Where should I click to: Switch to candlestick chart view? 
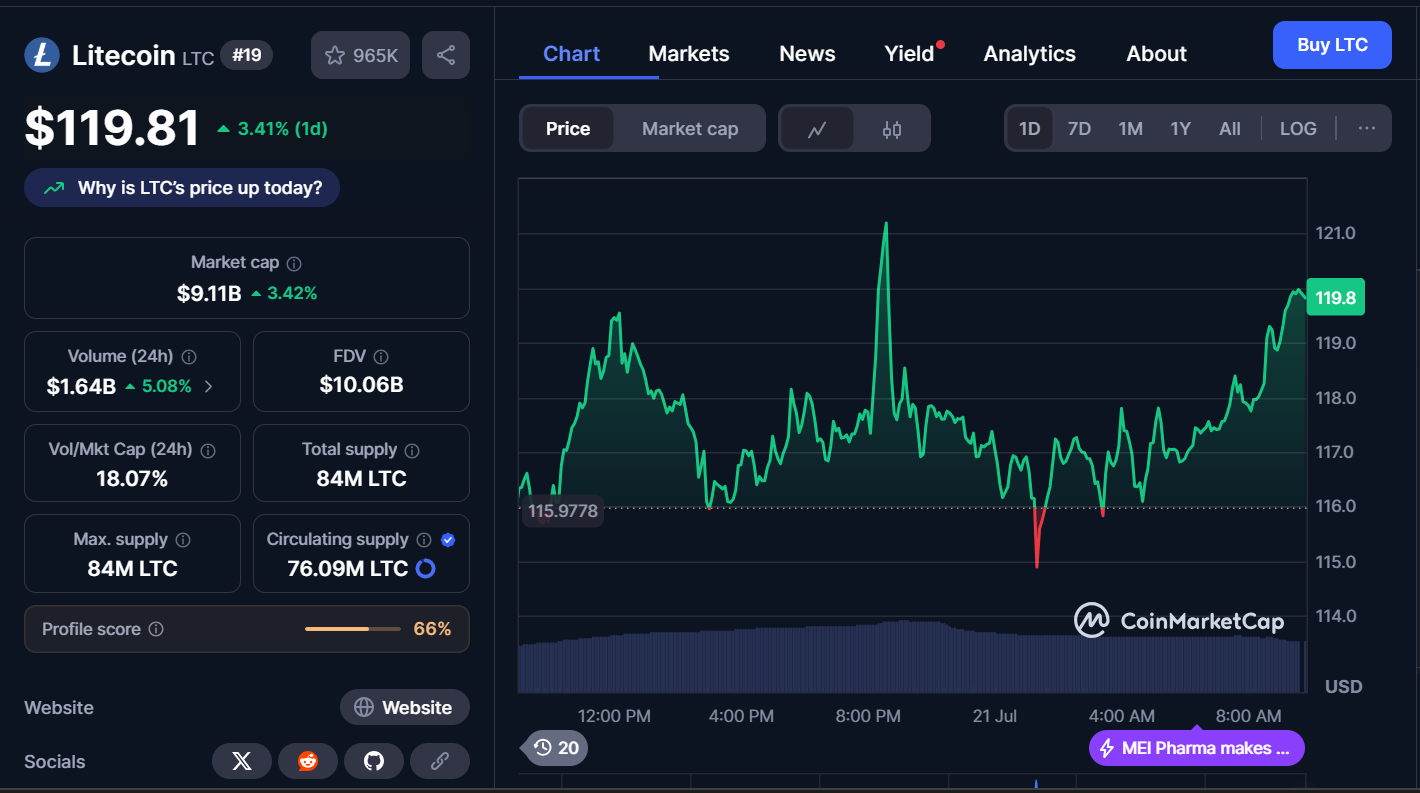[892, 129]
